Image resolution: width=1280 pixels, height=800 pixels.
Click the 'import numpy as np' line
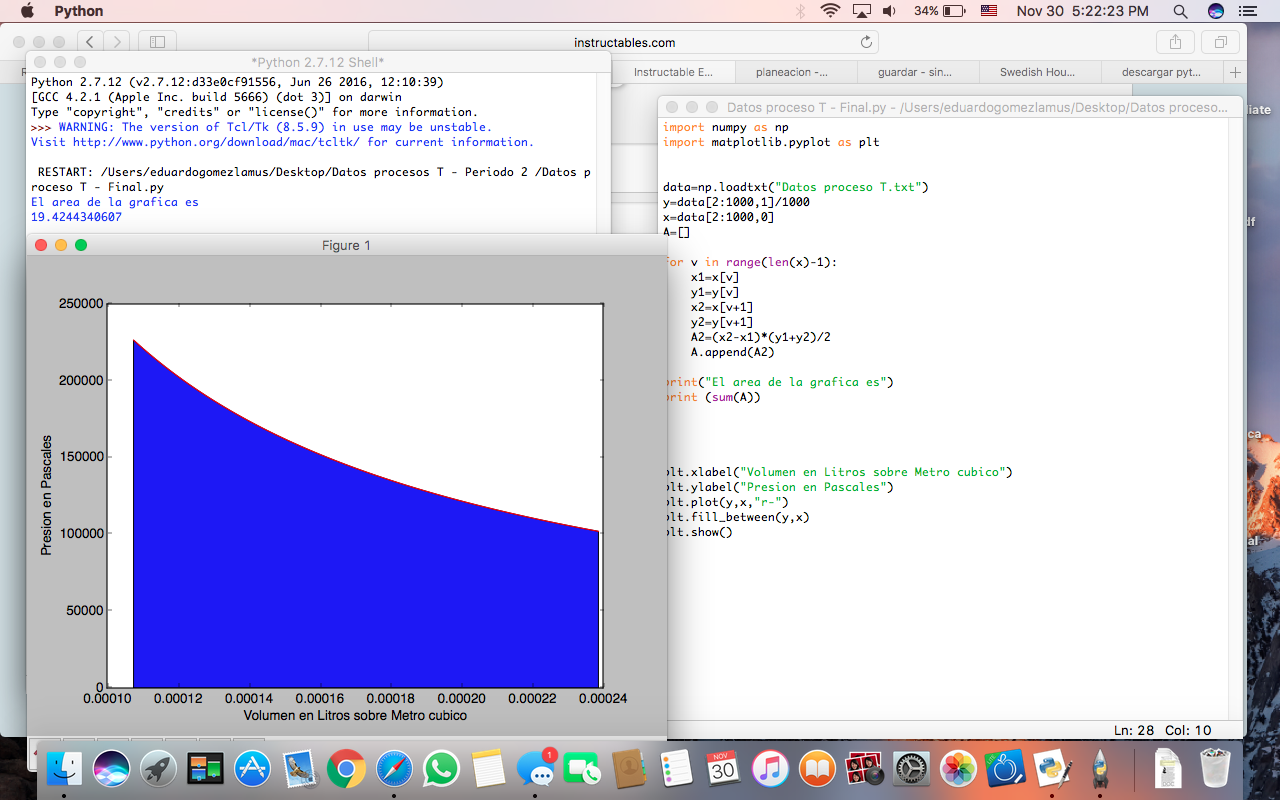pyautogui.click(x=726, y=127)
